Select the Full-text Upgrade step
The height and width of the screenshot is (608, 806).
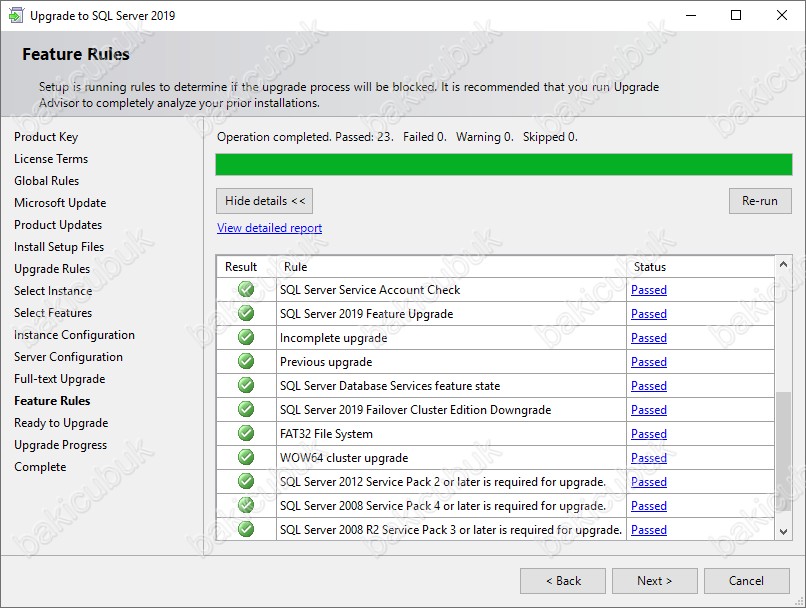click(x=60, y=379)
